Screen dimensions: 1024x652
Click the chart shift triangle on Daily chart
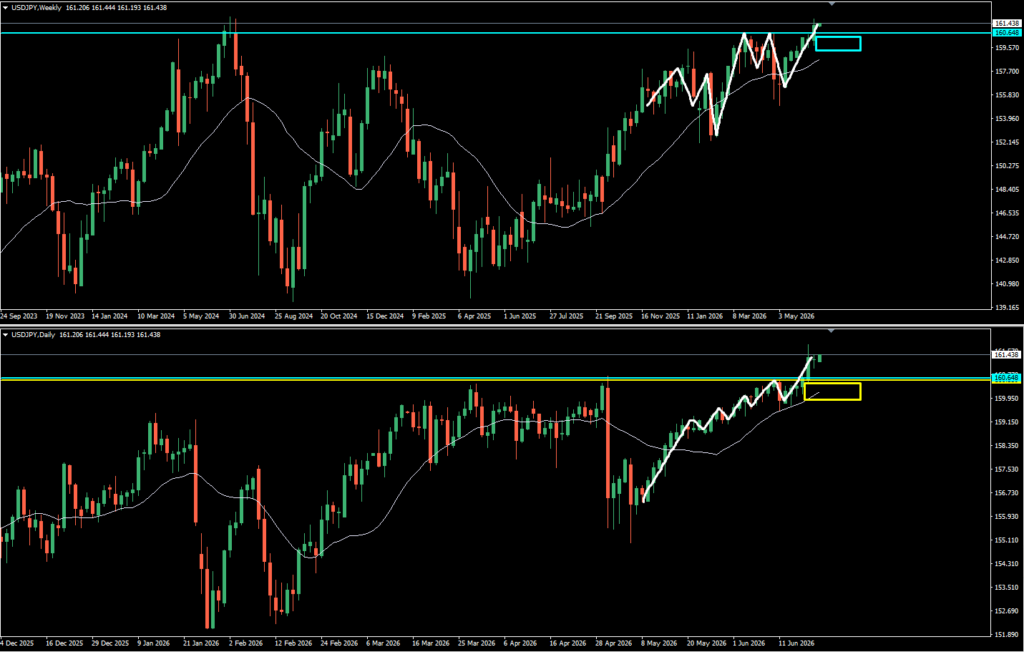coord(831,331)
